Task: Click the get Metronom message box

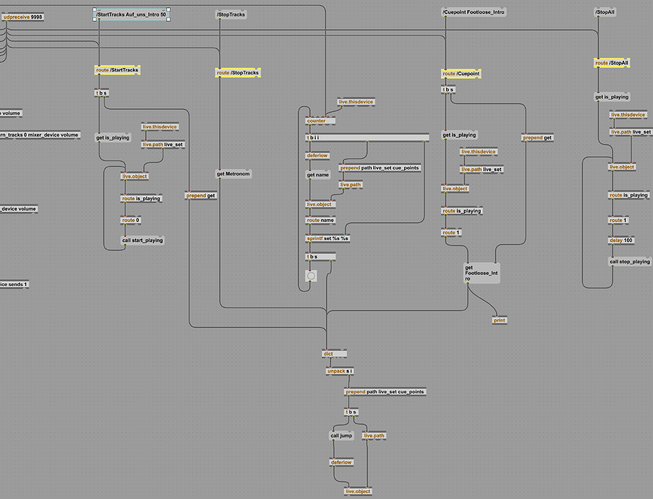Action: [233, 173]
